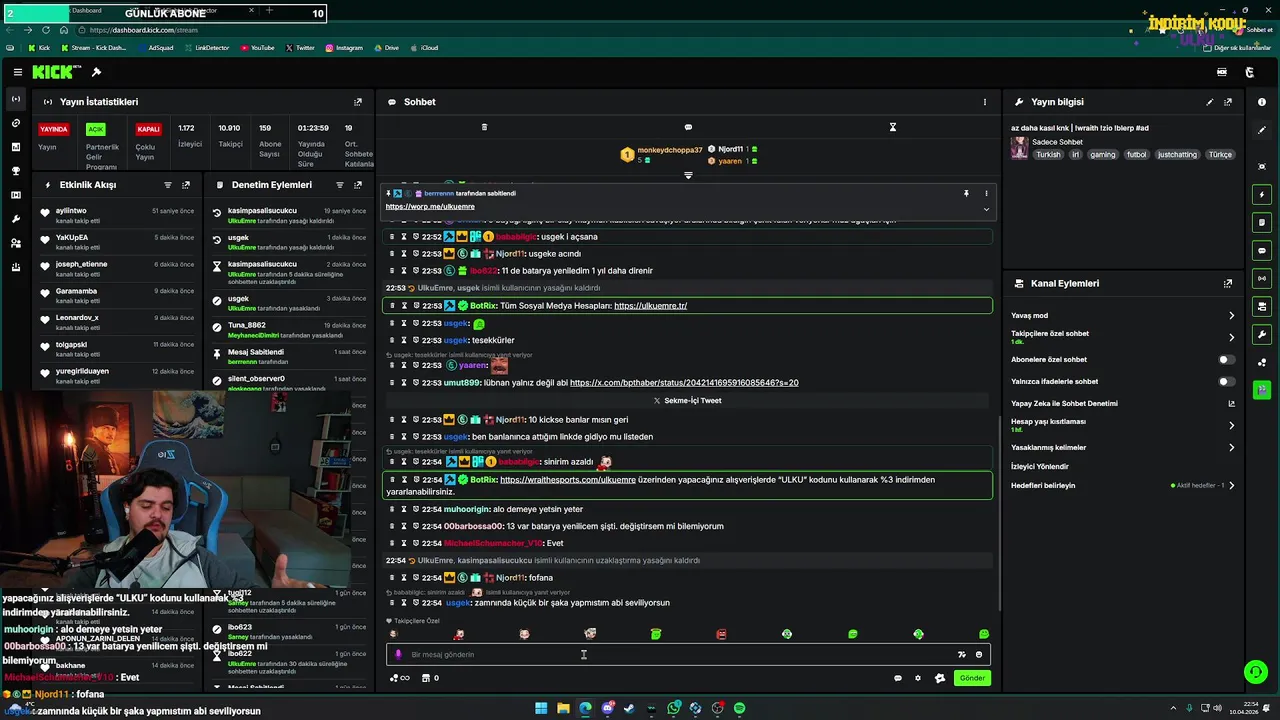Open the Kick bookmark

point(39,48)
